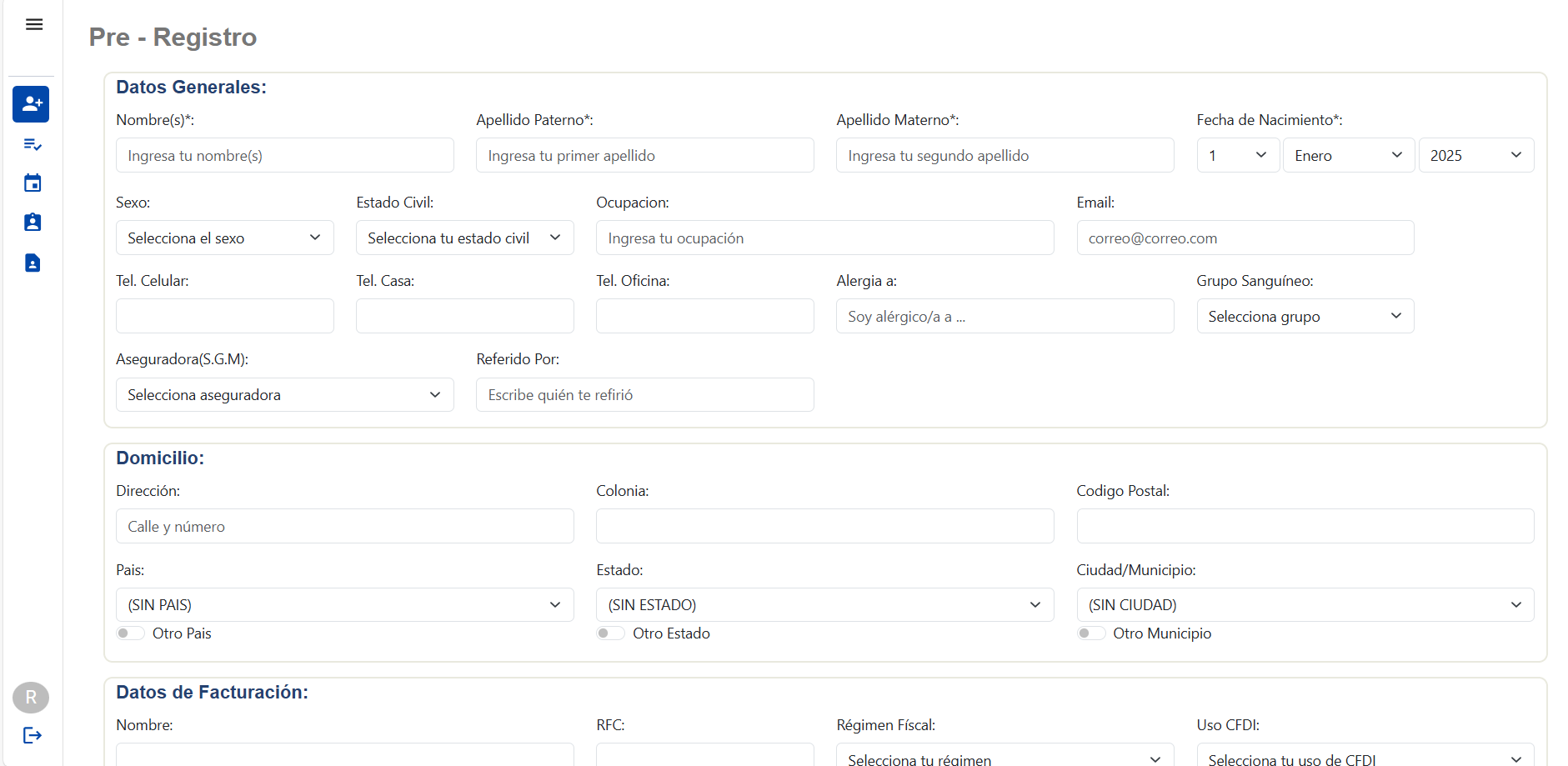Click the add patient sidebar icon
The image size is (1568, 766).
(32, 104)
